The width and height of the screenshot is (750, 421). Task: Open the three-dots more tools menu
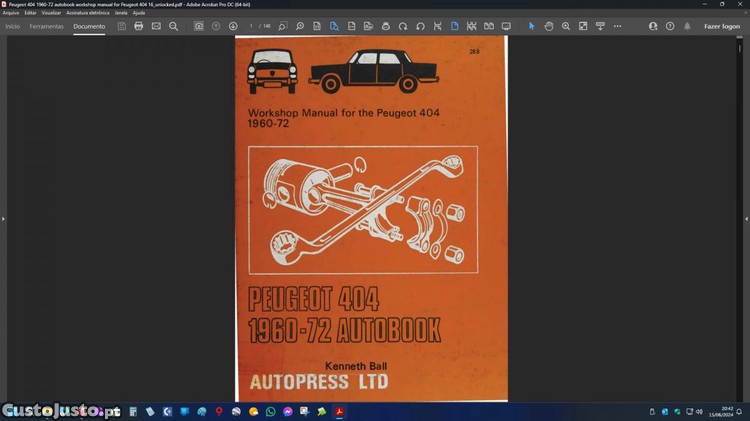pyautogui.click(x=617, y=26)
